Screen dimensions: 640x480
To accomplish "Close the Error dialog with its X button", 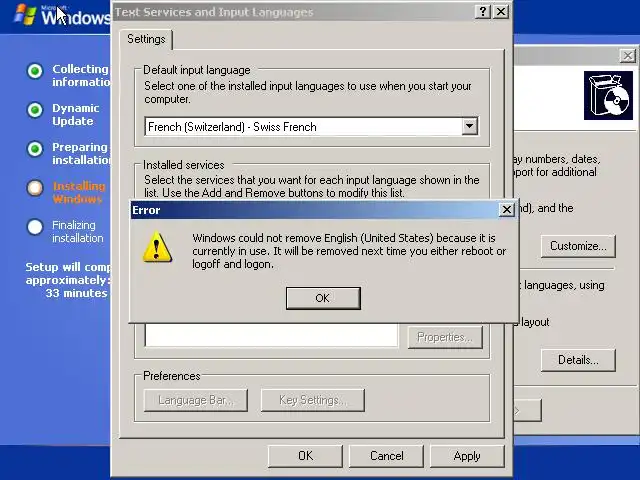I will [506, 210].
